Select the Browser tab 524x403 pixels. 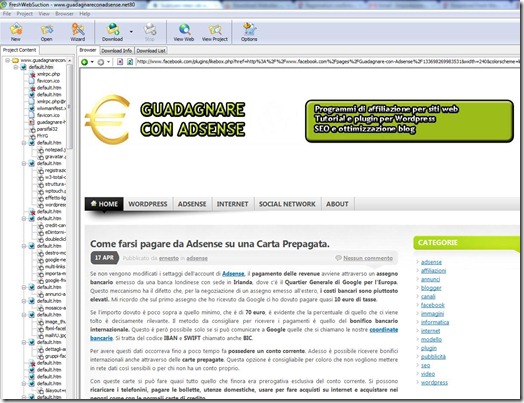click(88, 50)
